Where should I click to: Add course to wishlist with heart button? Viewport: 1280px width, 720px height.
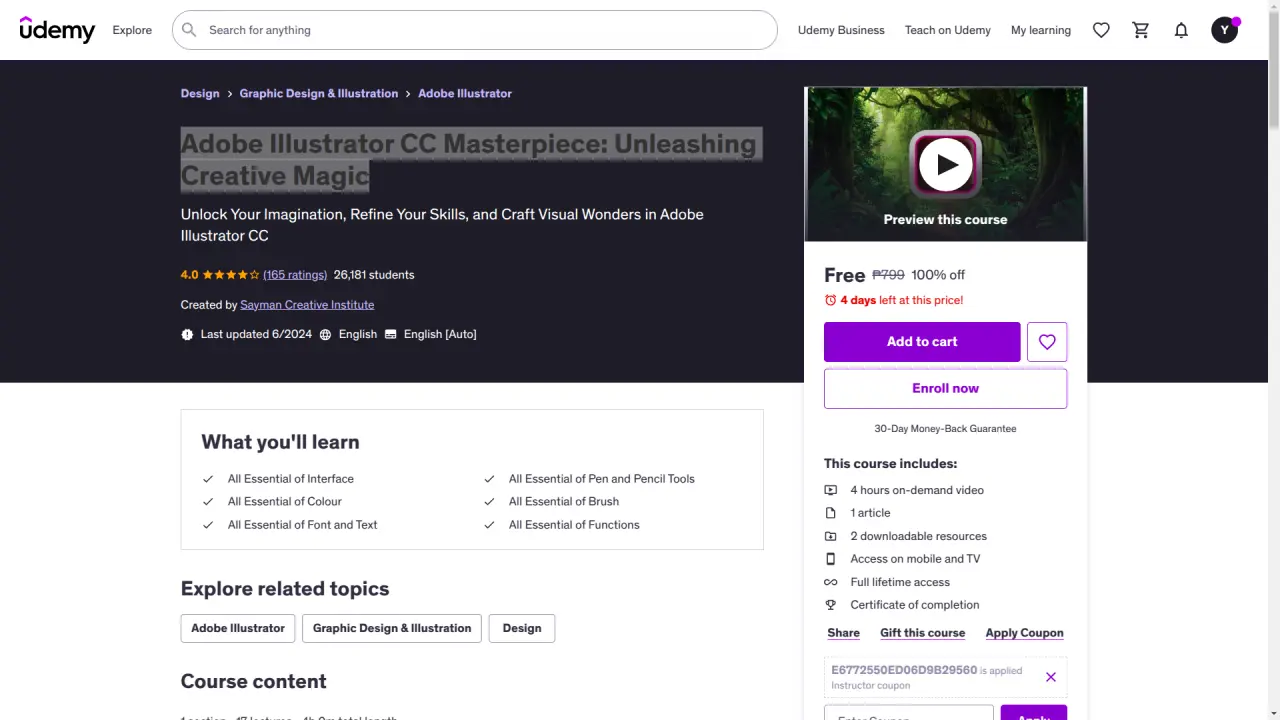click(1047, 342)
